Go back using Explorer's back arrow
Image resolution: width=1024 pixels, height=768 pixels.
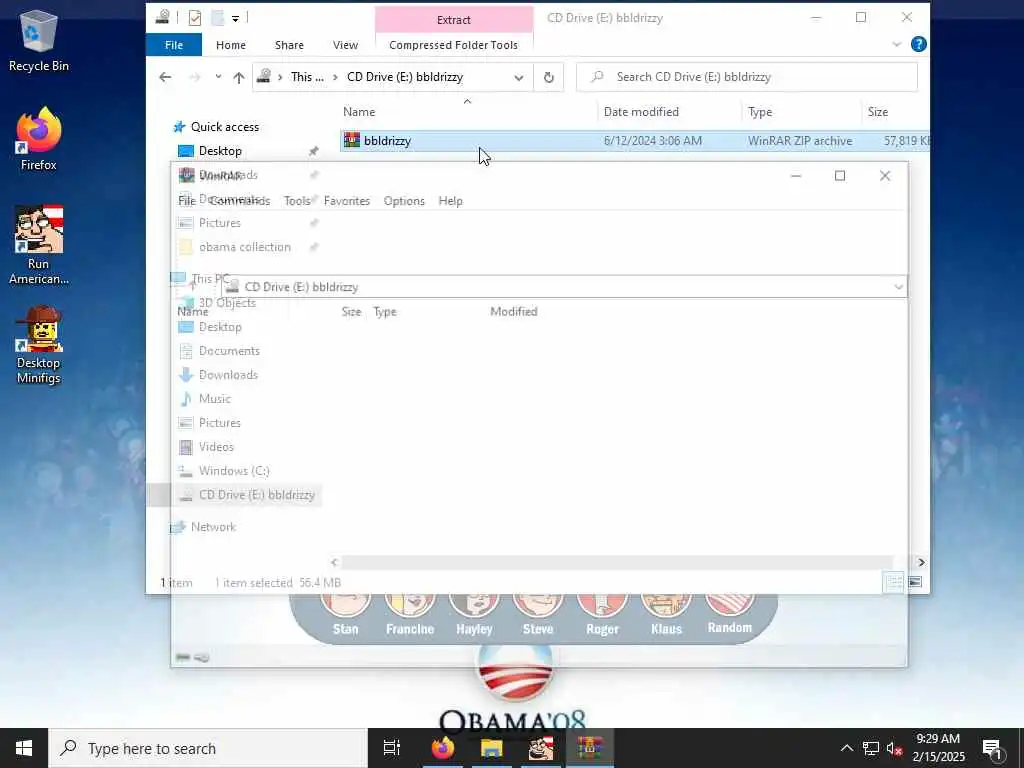165,77
